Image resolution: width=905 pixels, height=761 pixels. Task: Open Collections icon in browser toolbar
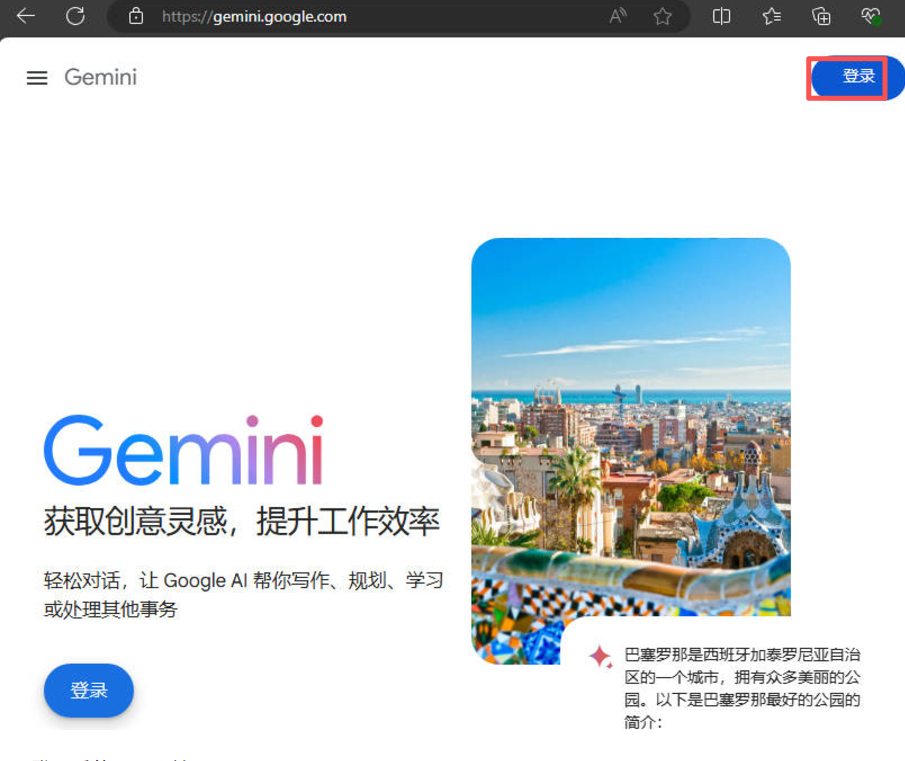(x=821, y=16)
